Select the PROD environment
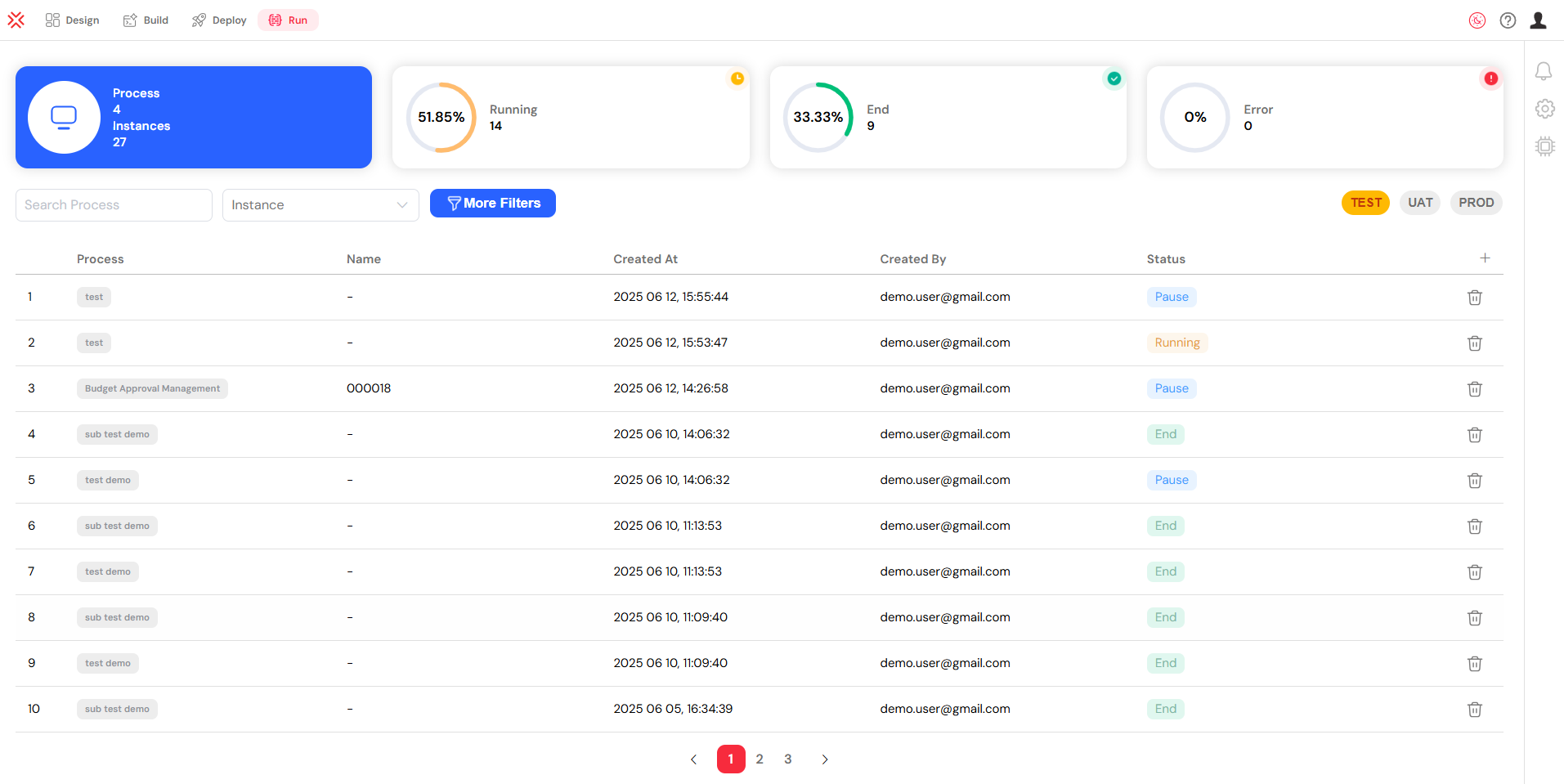Image resolution: width=1564 pixels, height=784 pixels. (x=1475, y=202)
